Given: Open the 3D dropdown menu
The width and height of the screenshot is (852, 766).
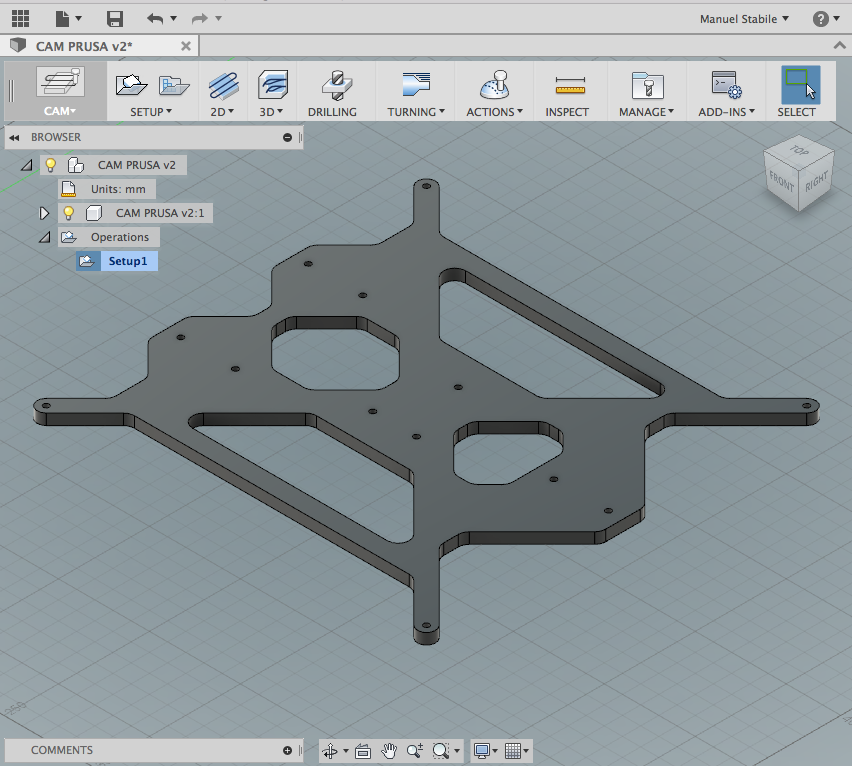Looking at the screenshot, I should click(271, 112).
